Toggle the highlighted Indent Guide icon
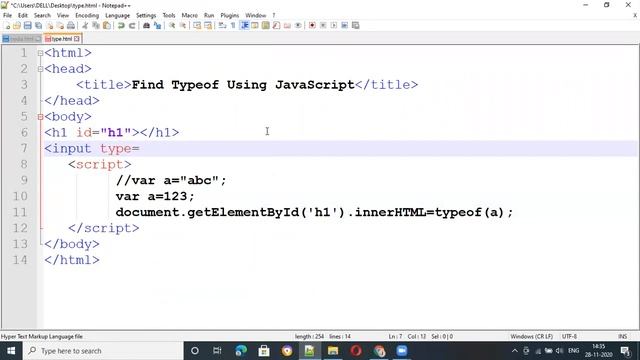 tap(244, 26)
